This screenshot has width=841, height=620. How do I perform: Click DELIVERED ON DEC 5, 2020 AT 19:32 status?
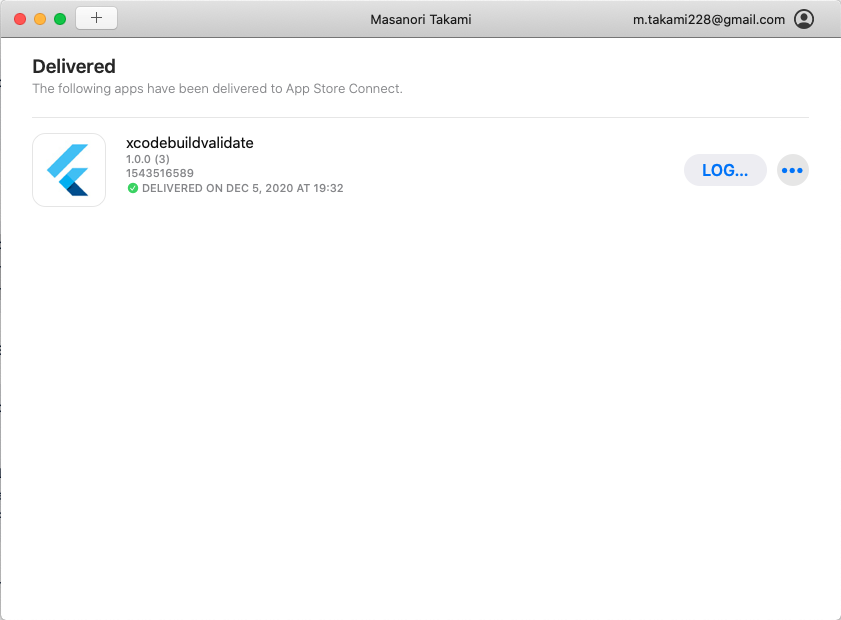click(x=242, y=188)
